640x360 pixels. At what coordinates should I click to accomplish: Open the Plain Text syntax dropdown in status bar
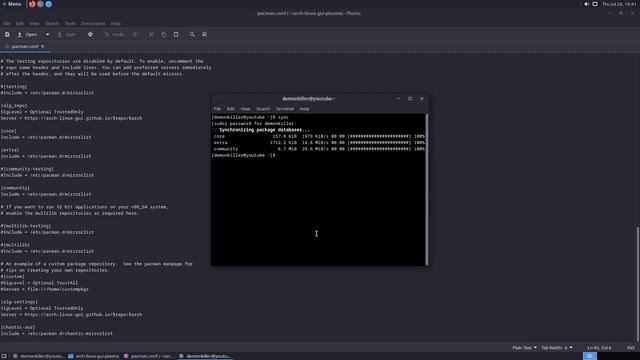[524, 348]
